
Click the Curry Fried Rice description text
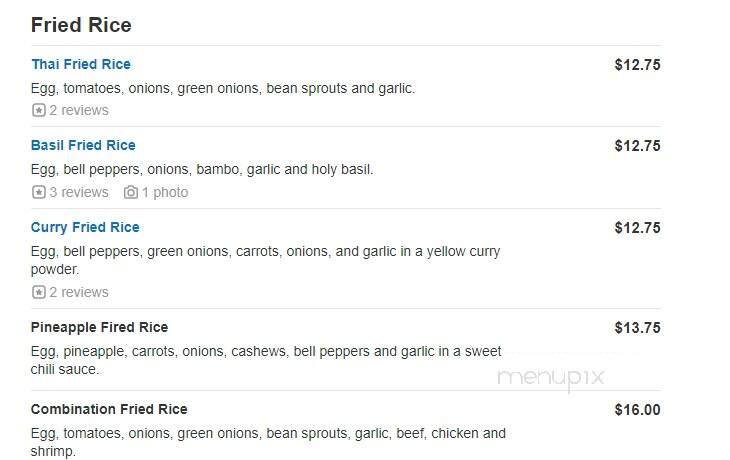265,260
